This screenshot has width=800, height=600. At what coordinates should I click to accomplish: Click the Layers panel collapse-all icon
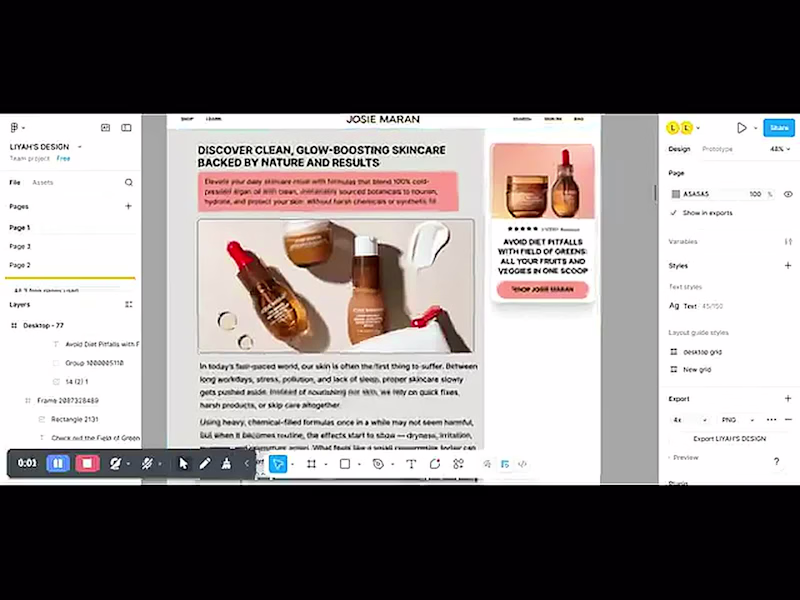[129, 305]
